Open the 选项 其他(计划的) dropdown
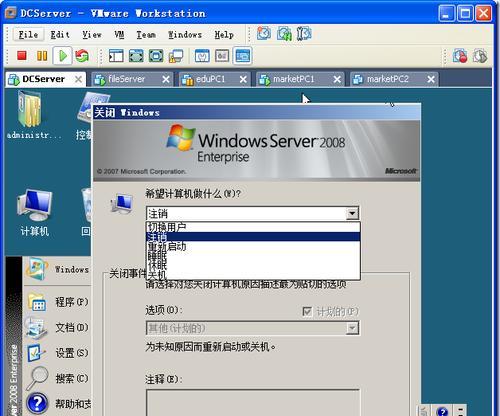500x416 pixels. [253, 328]
